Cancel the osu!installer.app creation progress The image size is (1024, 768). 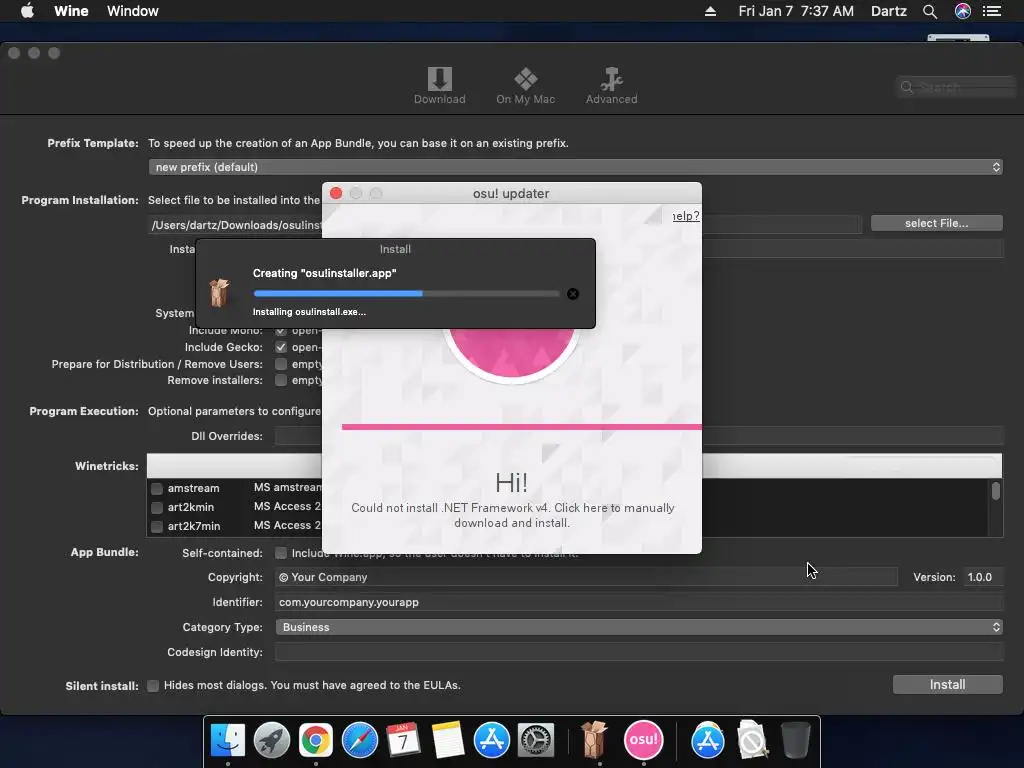[x=573, y=294]
